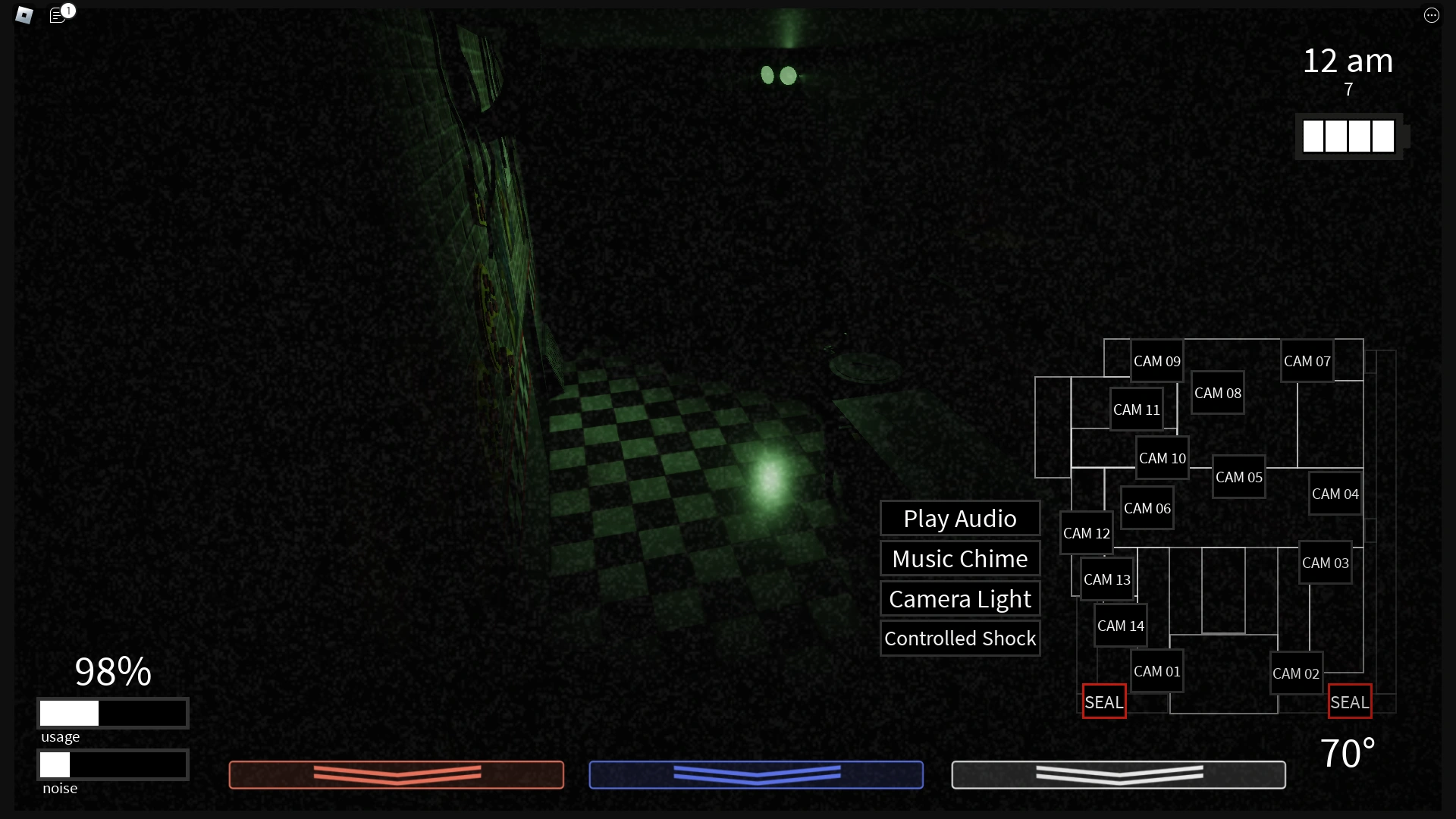Select CAM 05 on the map
Viewport: 1456px width, 819px height.
[1238, 477]
